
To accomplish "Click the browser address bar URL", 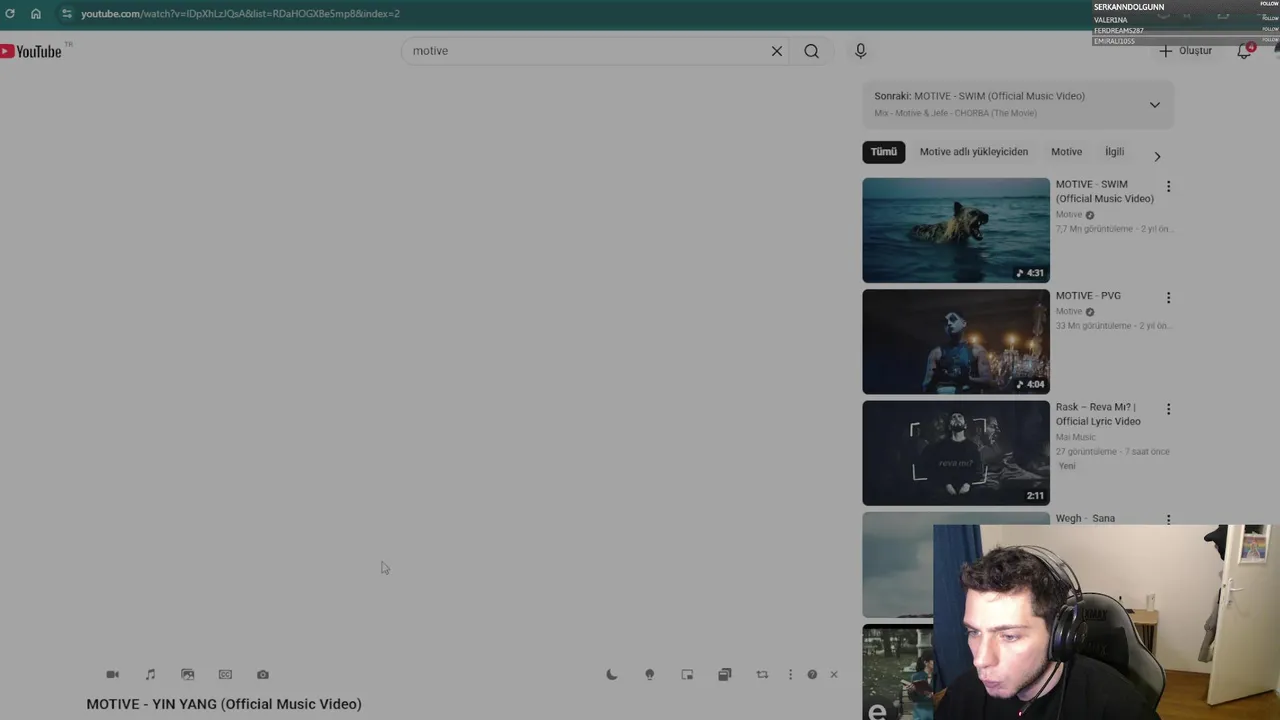I will pyautogui.click(x=240, y=14).
